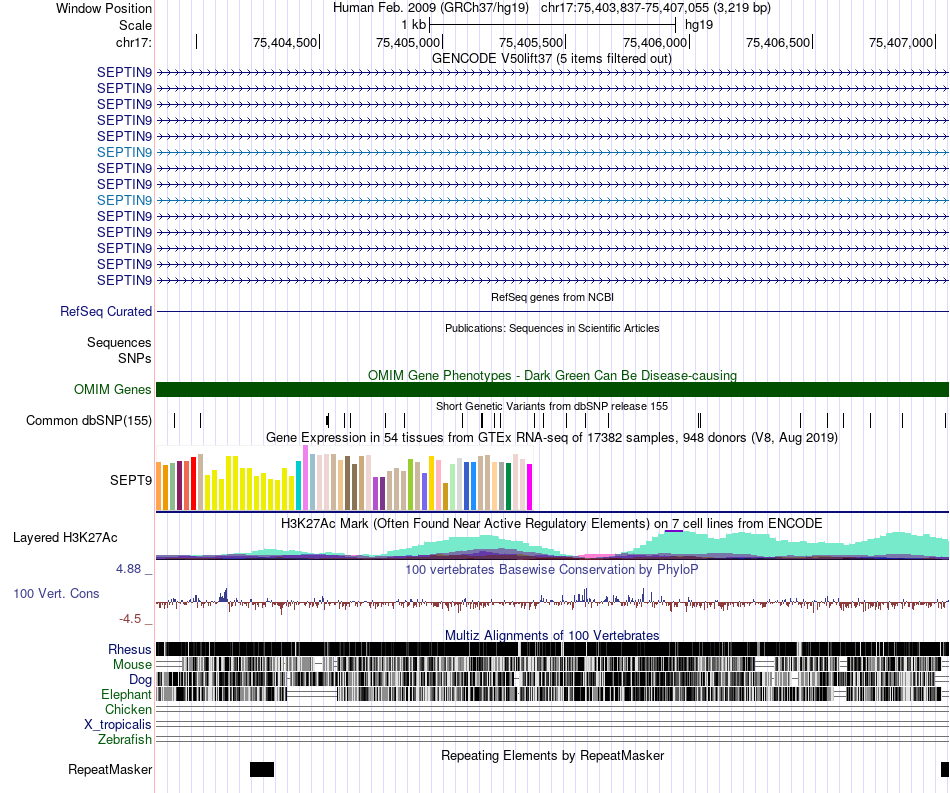Image resolution: width=950 pixels, height=793 pixels.
Task: Click the 'Mouse' alignment label
Action: pyautogui.click(x=132, y=665)
